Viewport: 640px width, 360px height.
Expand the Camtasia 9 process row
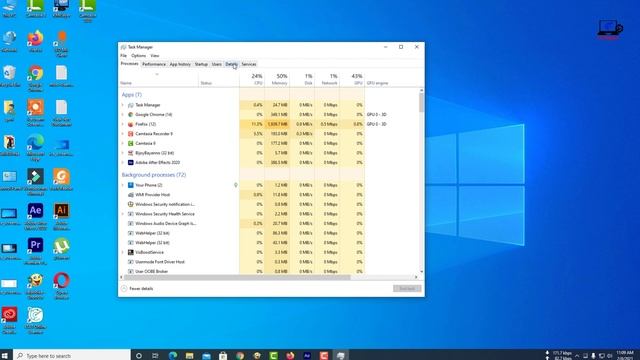click(x=122, y=143)
